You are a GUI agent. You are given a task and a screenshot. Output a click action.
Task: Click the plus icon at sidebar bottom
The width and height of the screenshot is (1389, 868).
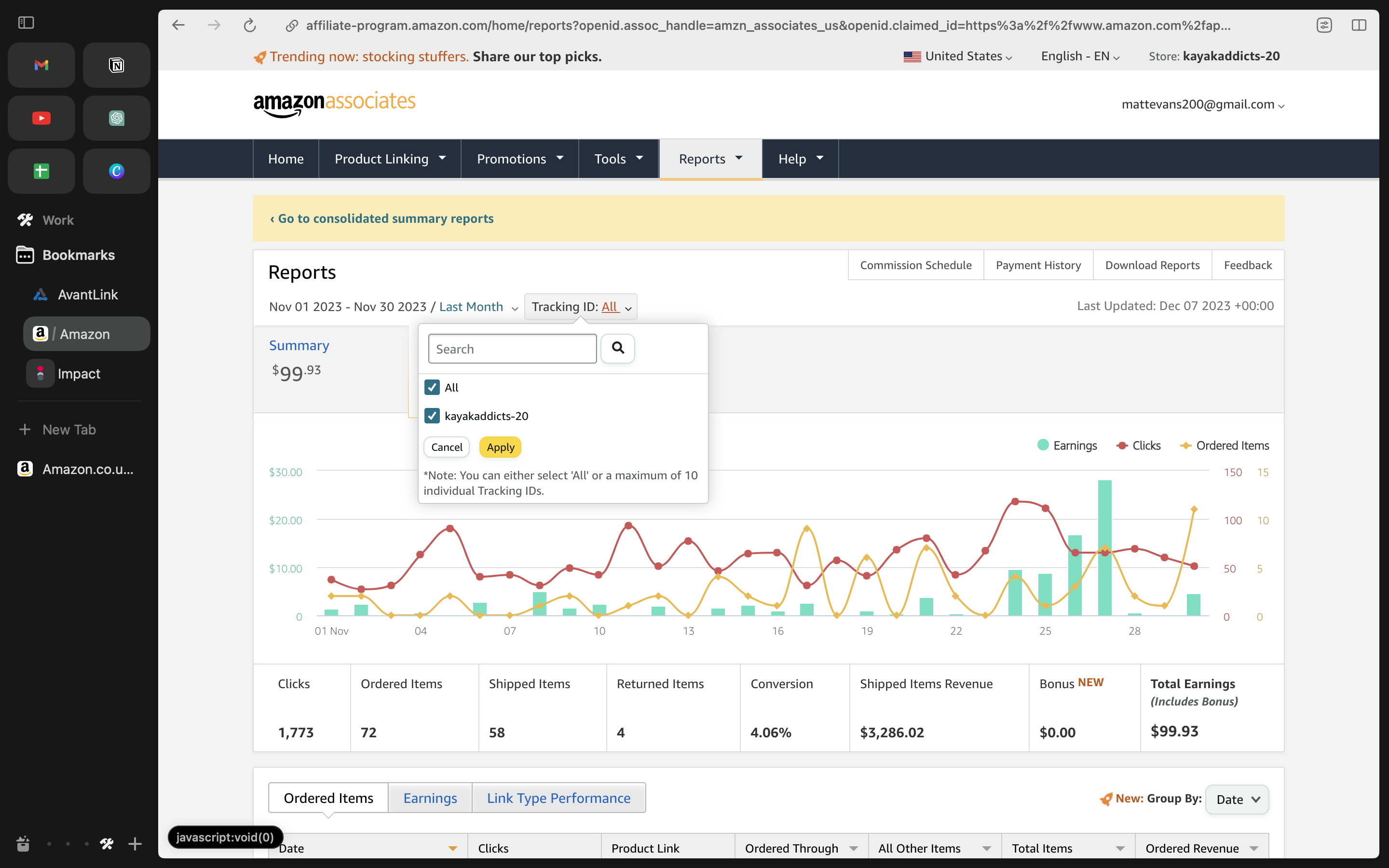coord(135,844)
